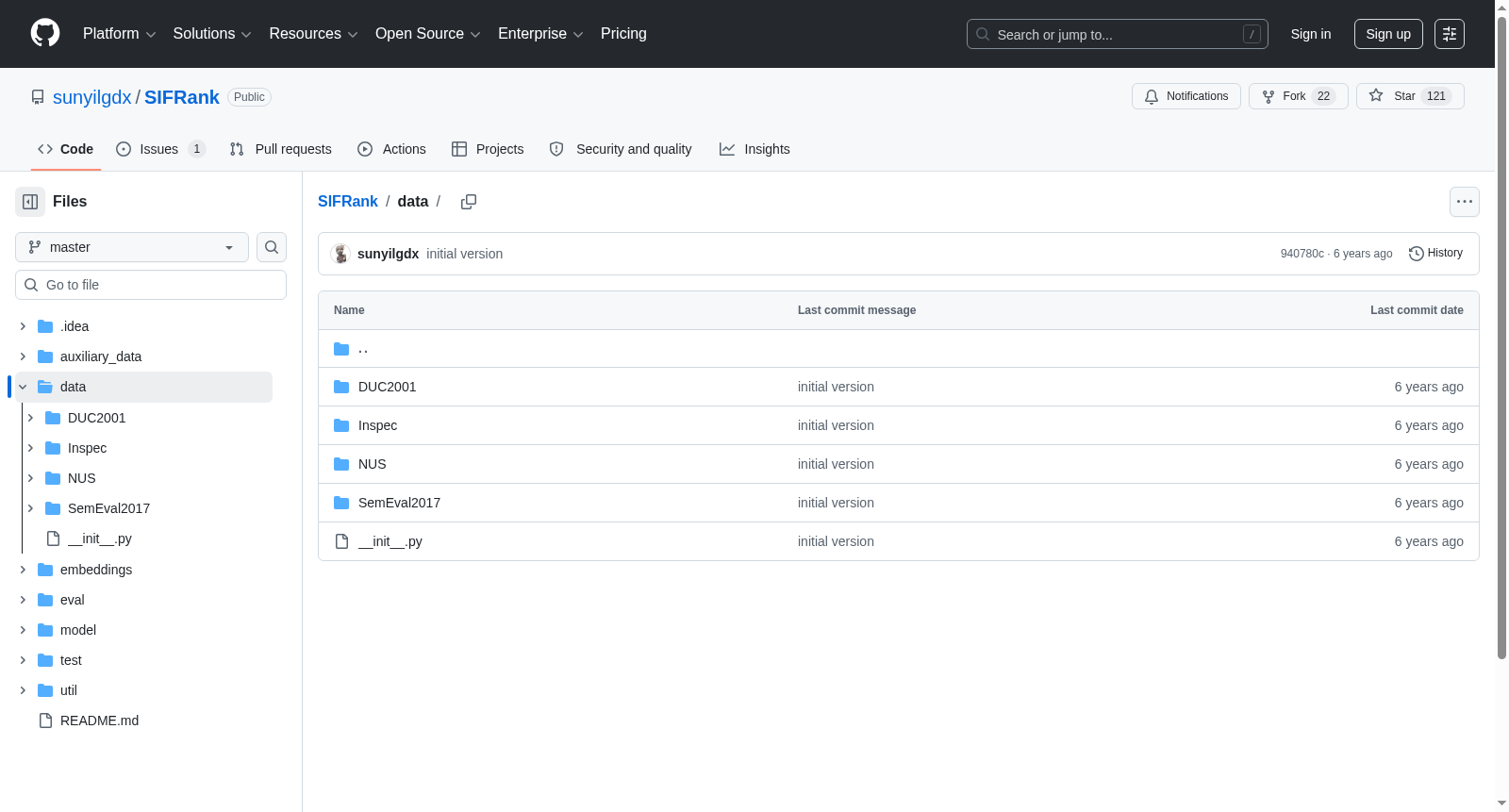
Task: Click sunyilgdx's avatar in commit bar
Action: click(x=340, y=254)
